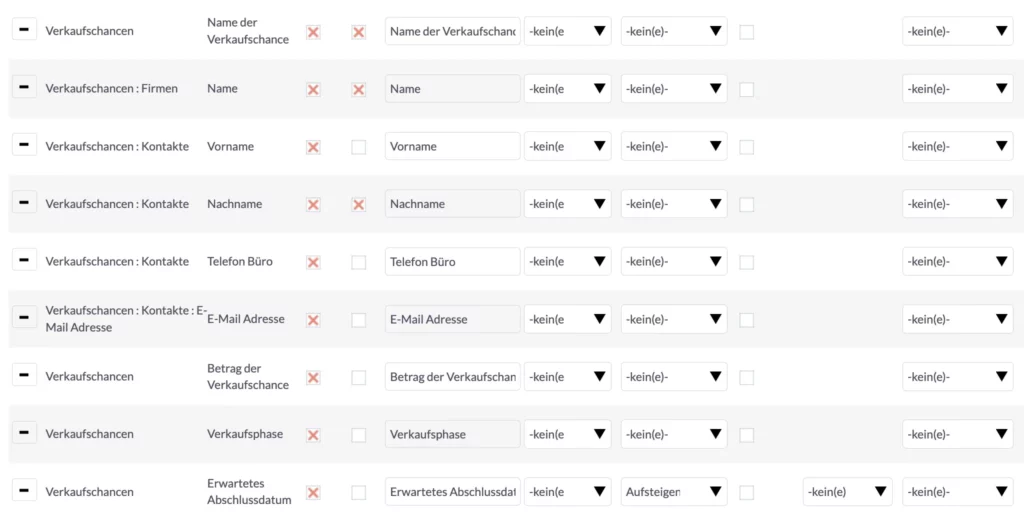This screenshot has width=1024, height=522.
Task: Edit the Vorname label text field
Action: [x=453, y=146]
